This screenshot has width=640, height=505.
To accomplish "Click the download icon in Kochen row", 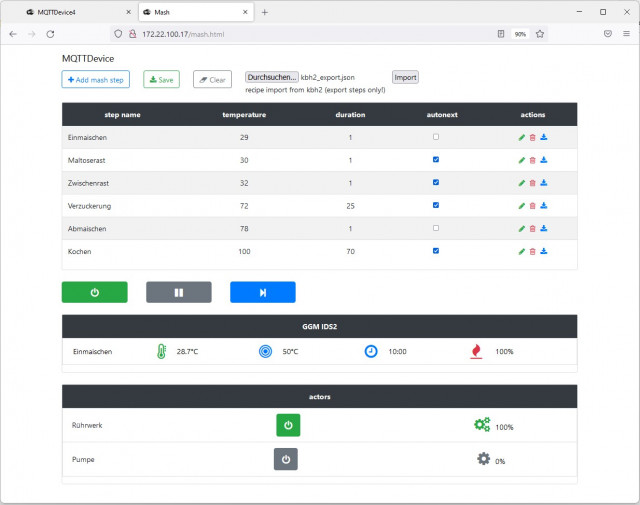I will tap(544, 251).
